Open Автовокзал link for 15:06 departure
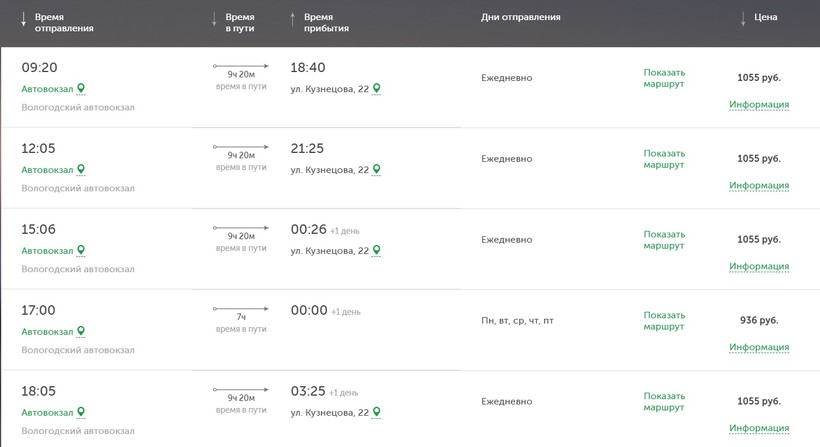This screenshot has height=447, width=820. 47,251
